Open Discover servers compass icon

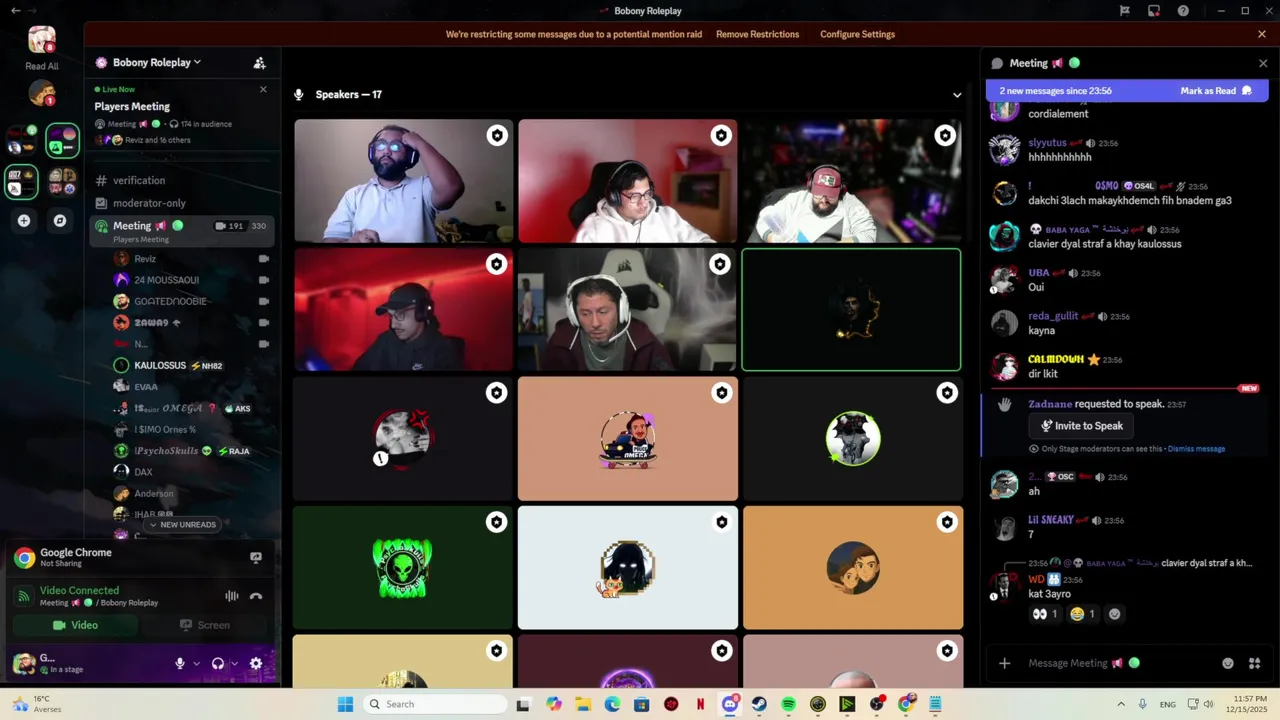(x=60, y=220)
